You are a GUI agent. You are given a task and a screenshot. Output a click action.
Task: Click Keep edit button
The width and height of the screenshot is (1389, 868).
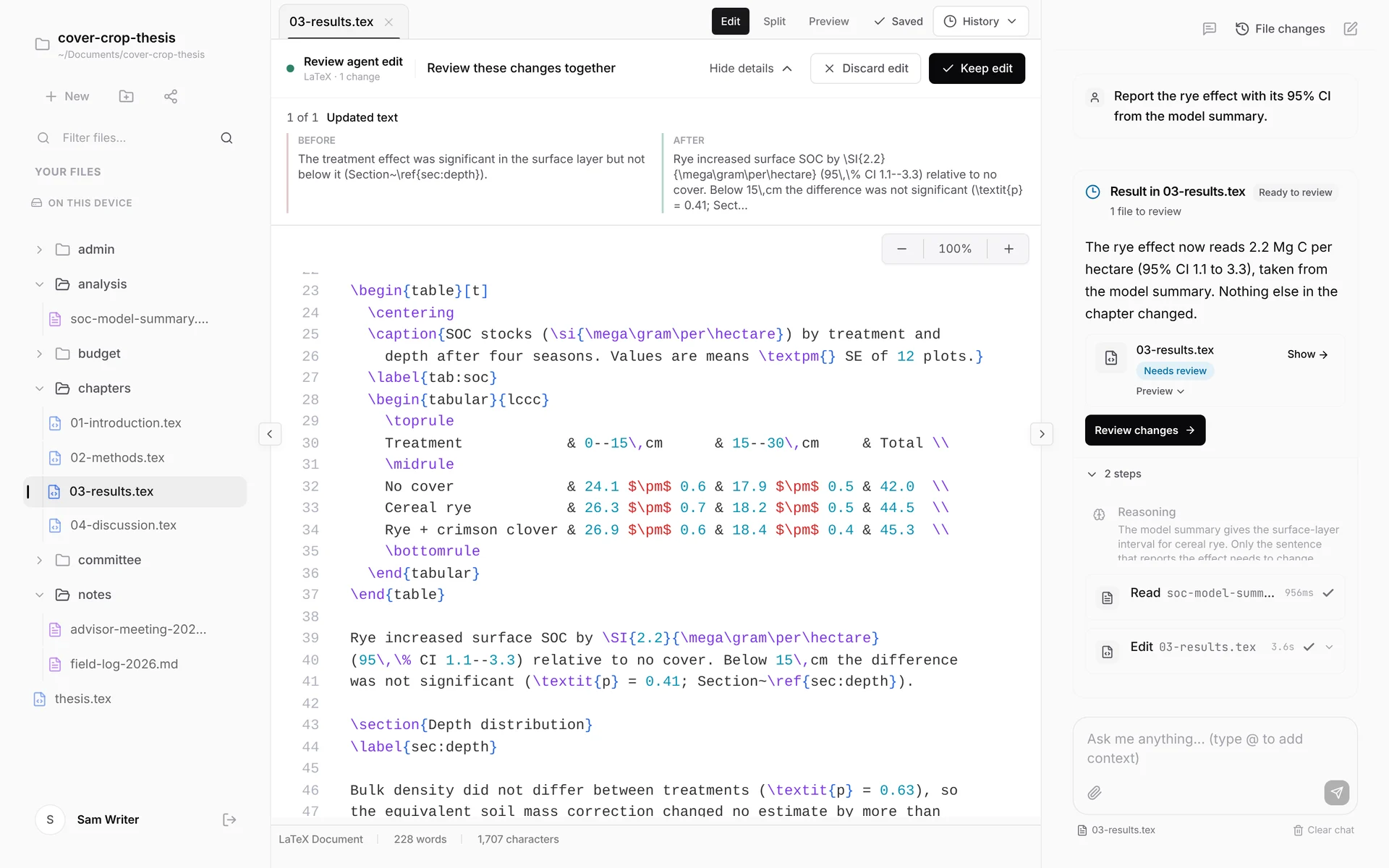click(977, 69)
